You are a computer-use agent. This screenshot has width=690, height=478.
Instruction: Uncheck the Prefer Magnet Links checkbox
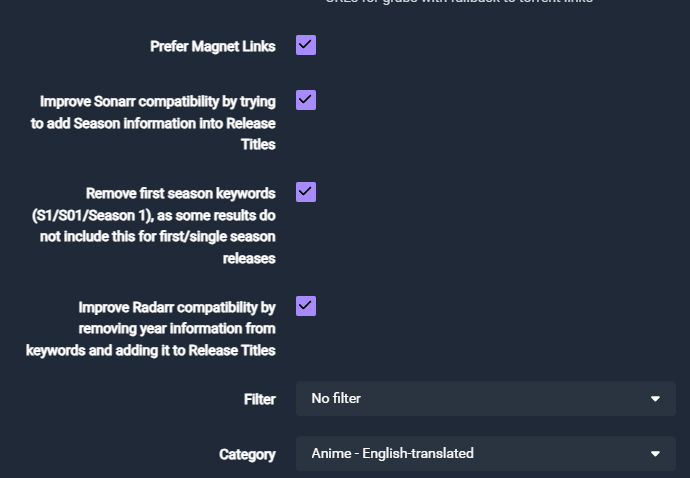pos(306,45)
